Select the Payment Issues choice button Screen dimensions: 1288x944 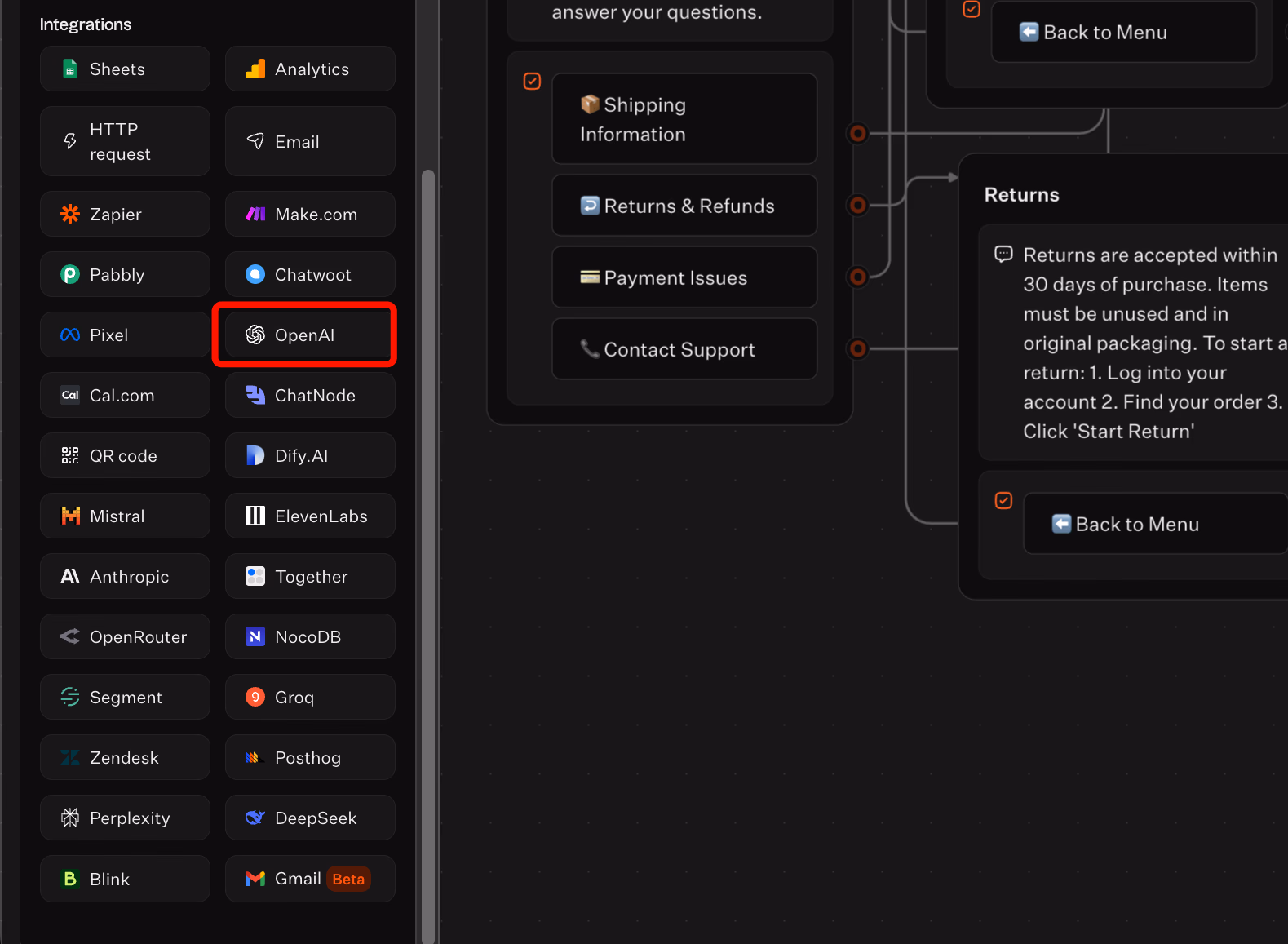(x=684, y=278)
